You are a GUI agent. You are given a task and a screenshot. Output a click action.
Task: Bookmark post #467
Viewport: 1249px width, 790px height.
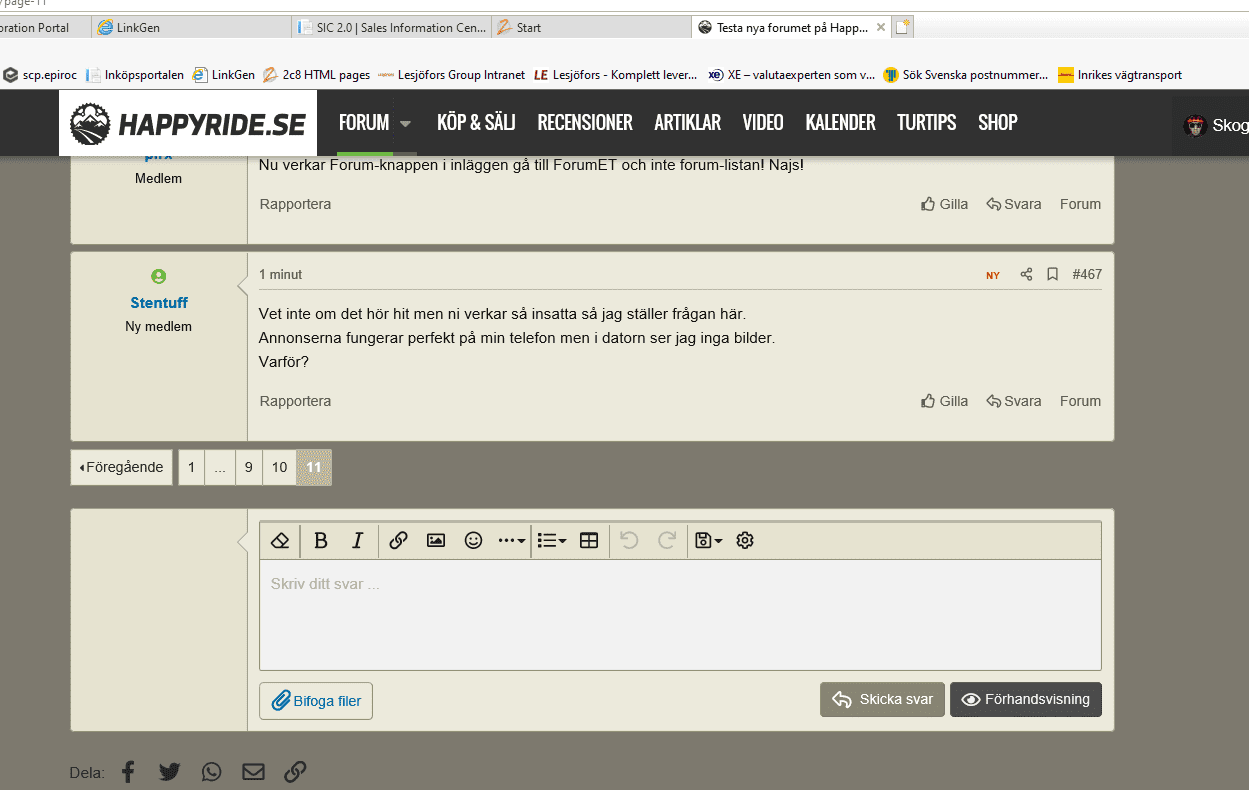click(x=1052, y=274)
